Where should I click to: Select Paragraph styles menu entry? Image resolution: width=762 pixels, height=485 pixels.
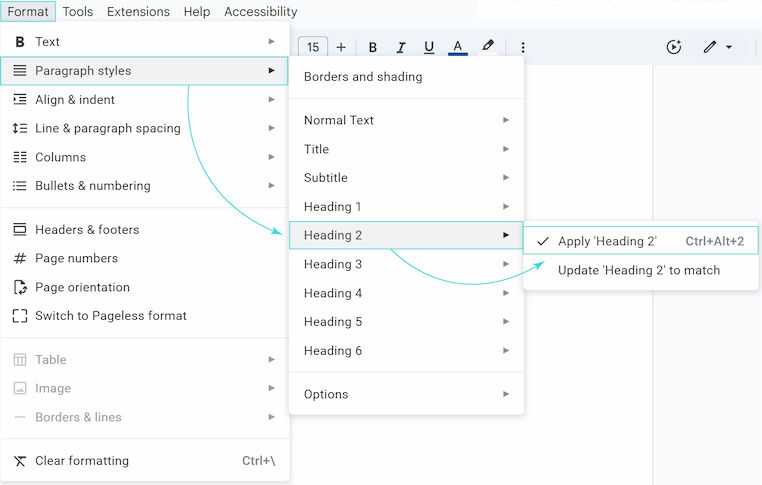[145, 71]
